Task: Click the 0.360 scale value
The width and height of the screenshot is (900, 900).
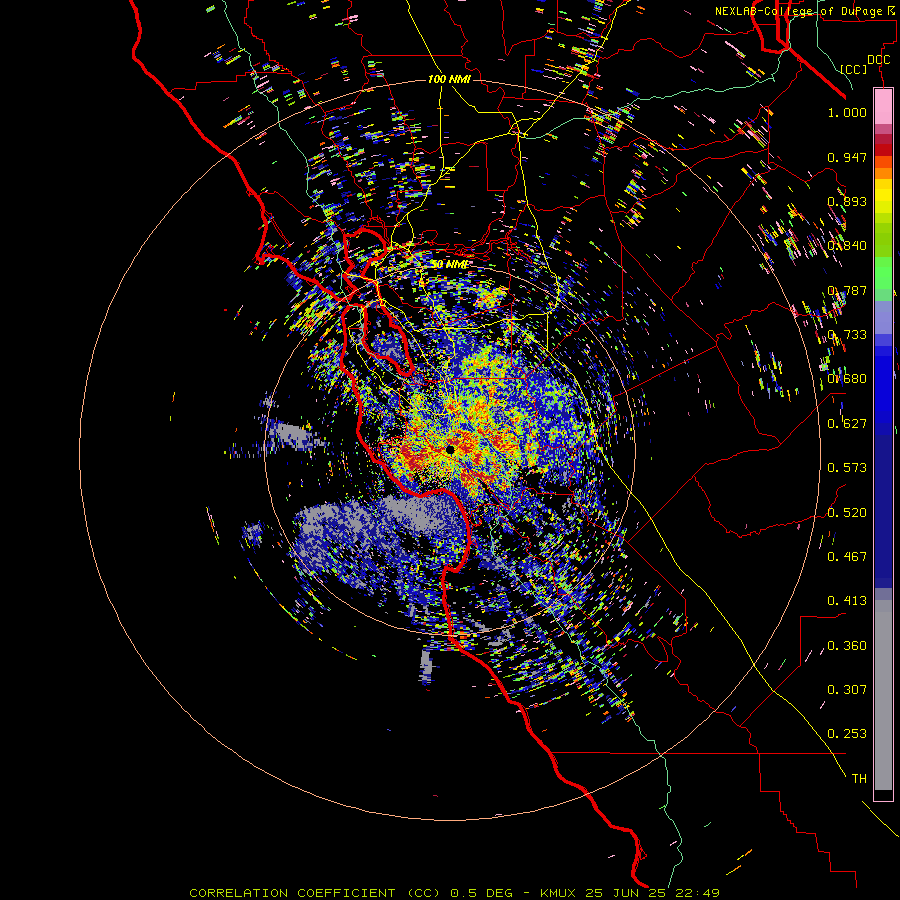Action: pos(847,646)
